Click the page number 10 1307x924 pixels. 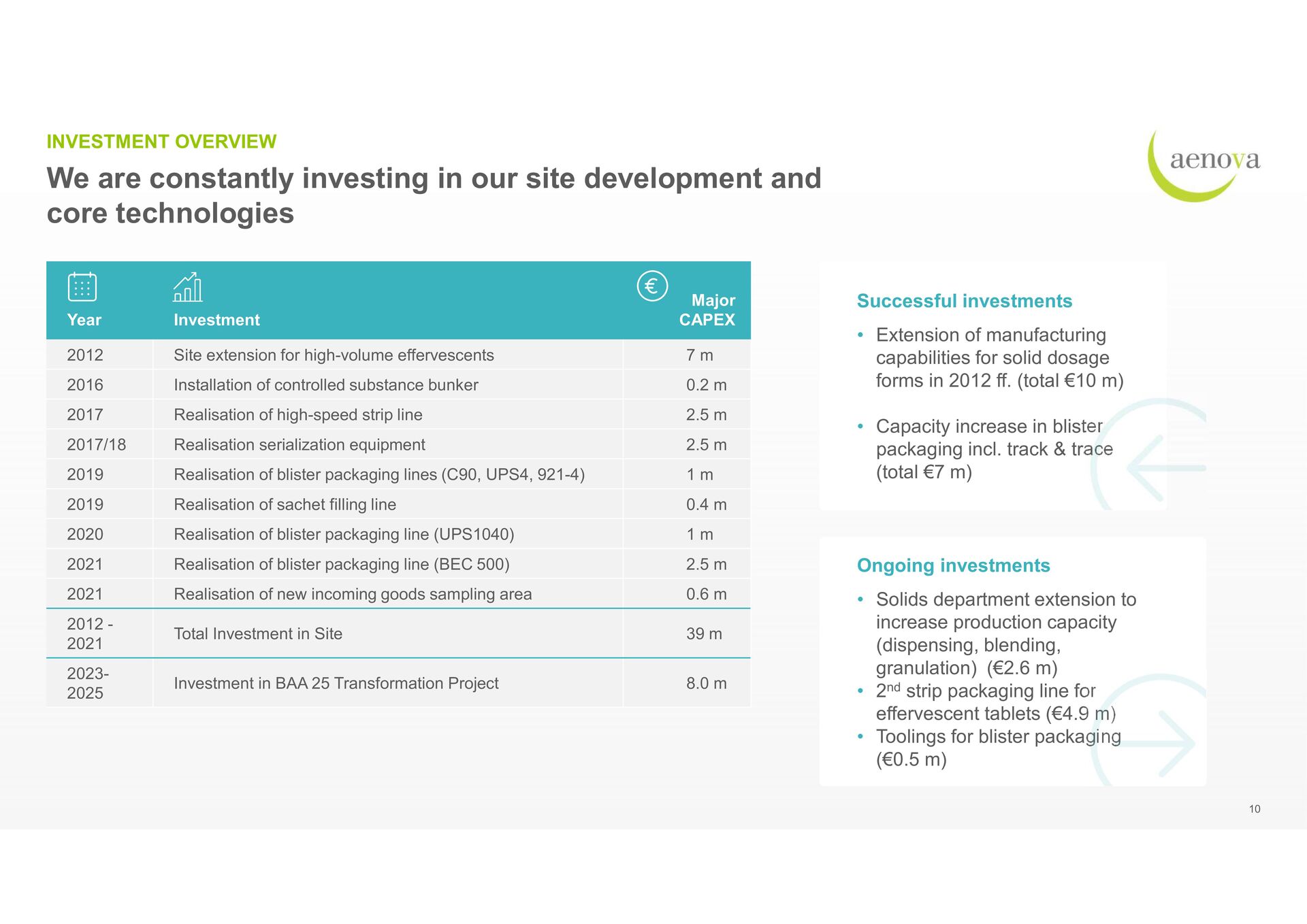[x=1255, y=809]
